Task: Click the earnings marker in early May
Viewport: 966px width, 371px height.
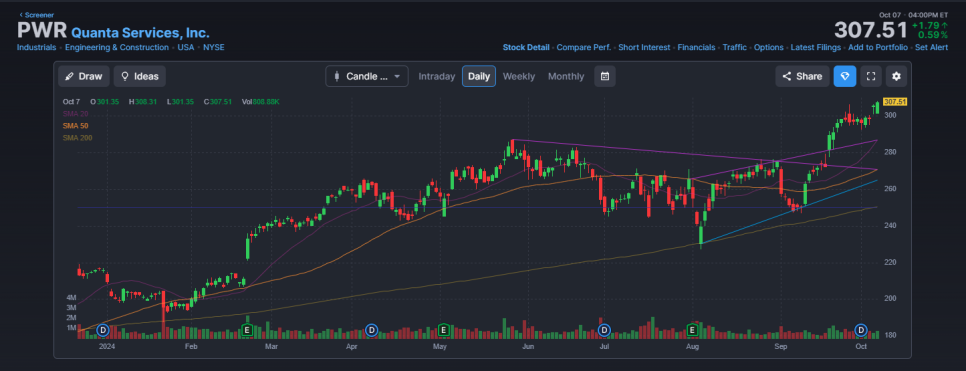Action: coord(443,330)
